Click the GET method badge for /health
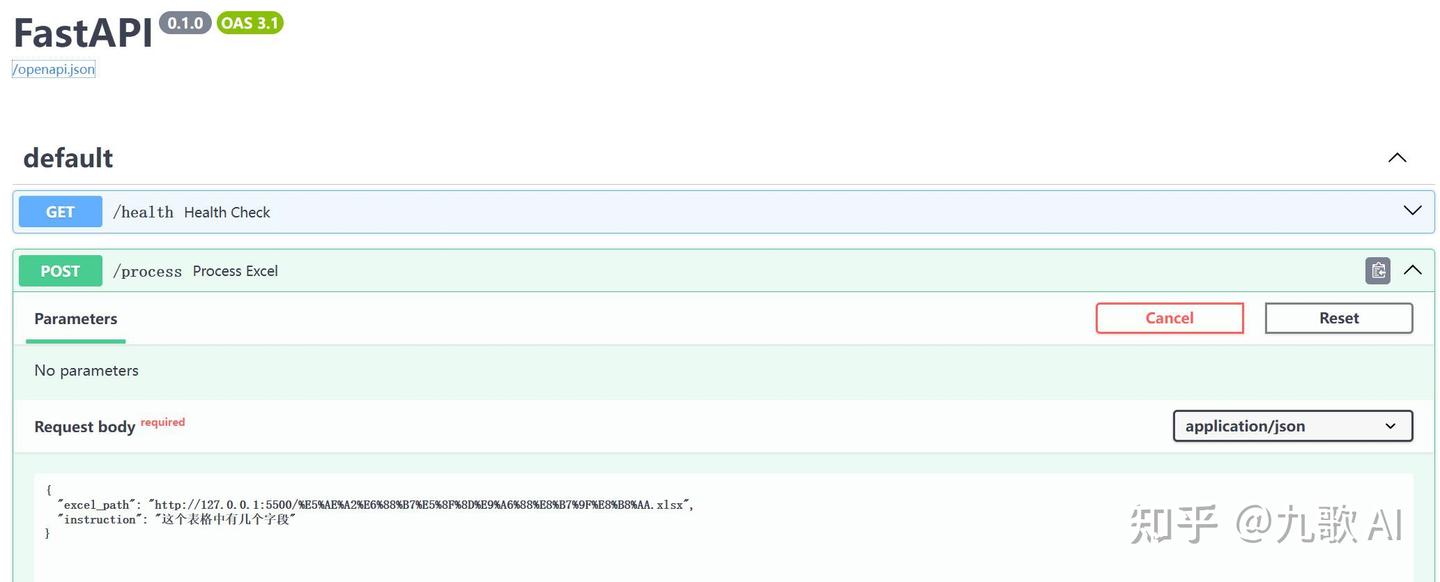 [x=59, y=211]
